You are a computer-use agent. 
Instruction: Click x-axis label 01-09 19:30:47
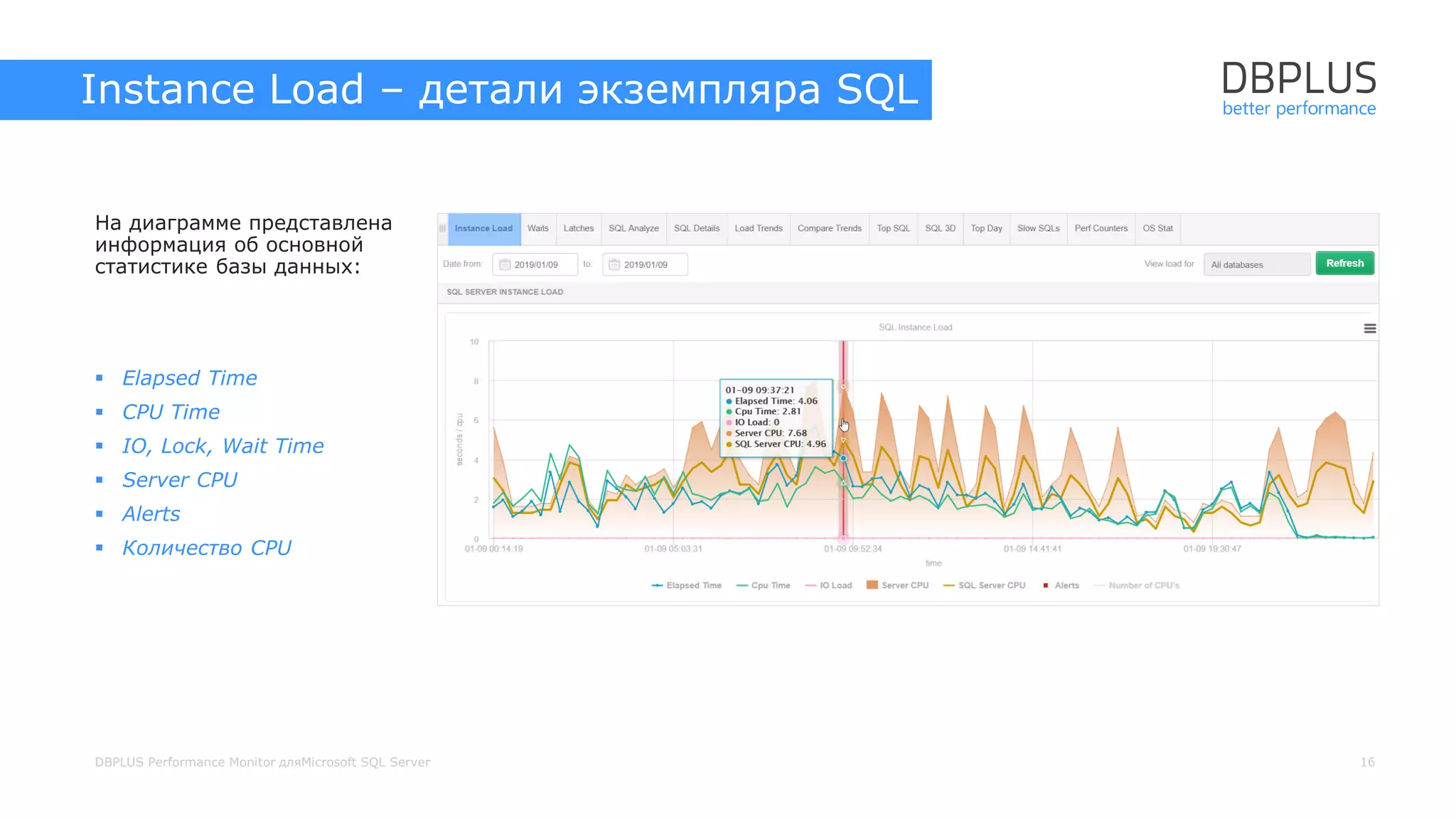1212,549
